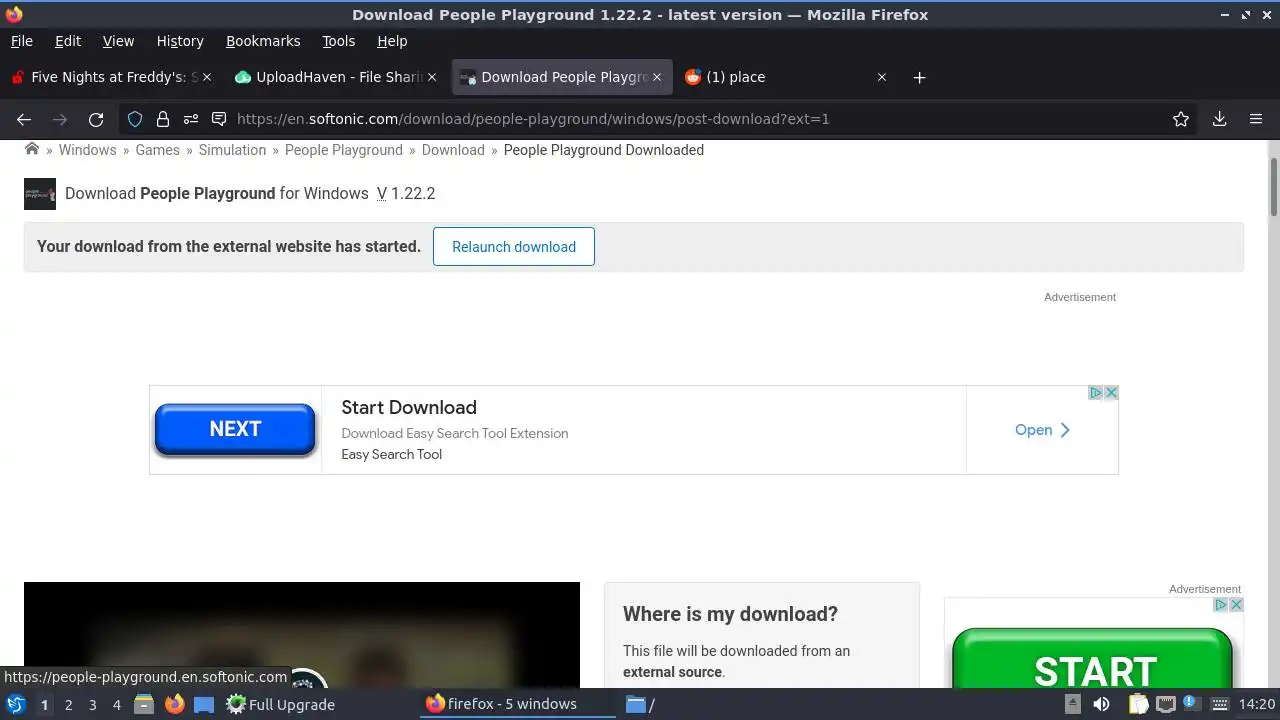This screenshot has width=1280, height=720.
Task: Click the removable media tray icon
Action: pyautogui.click(x=1072, y=704)
